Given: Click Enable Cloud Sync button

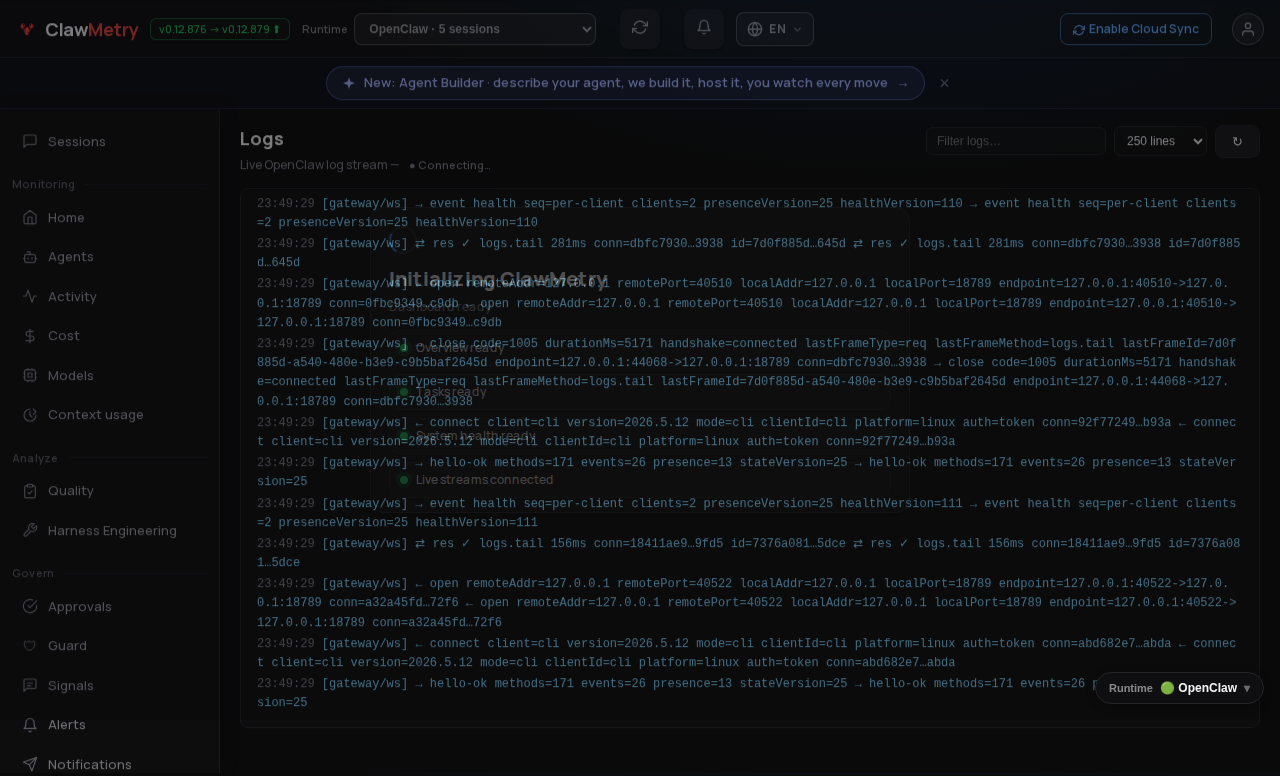Looking at the screenshot, I should point(1136,29).
